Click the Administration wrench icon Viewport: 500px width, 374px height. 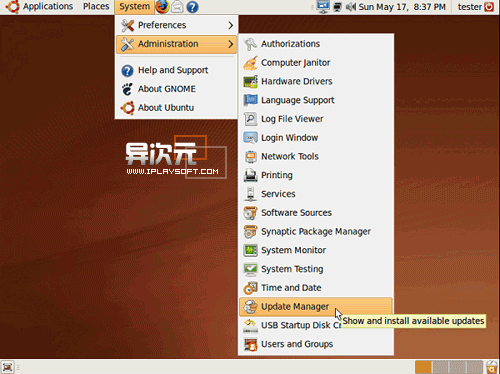click(127, 44)
